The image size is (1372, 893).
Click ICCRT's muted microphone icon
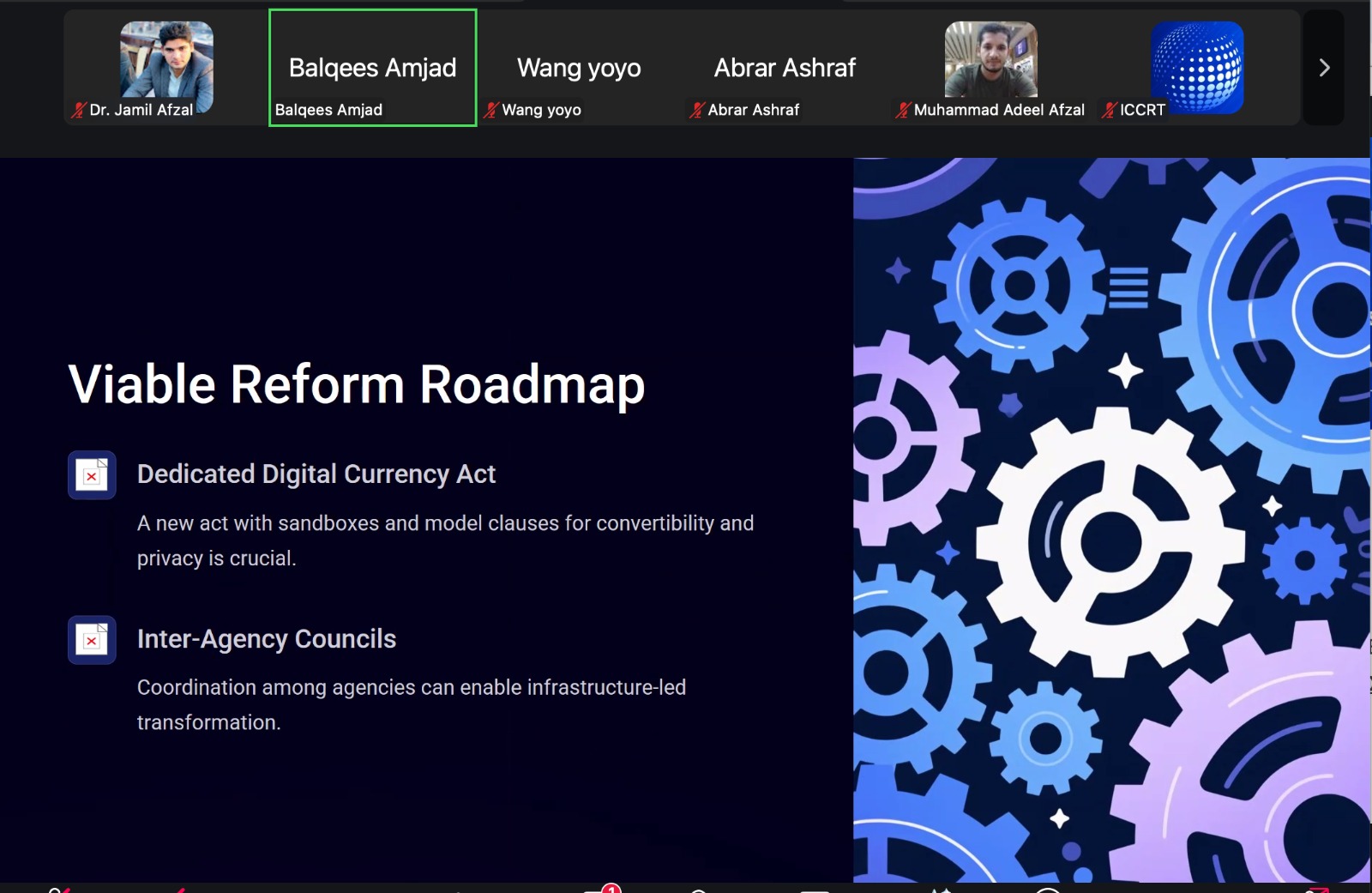(1110, 110)
